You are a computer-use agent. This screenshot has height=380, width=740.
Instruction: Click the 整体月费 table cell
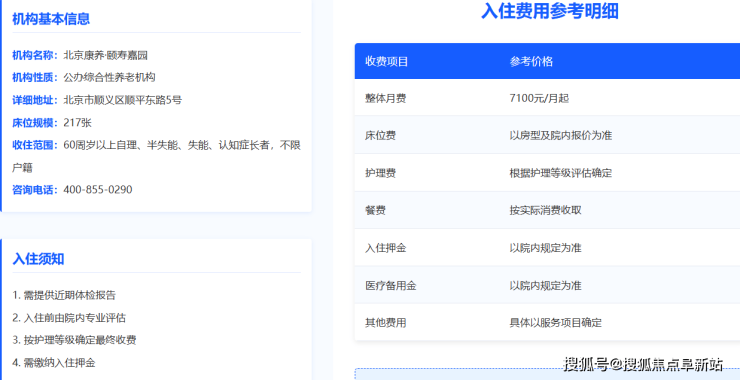pyautogui.click(x=386, y=98)
